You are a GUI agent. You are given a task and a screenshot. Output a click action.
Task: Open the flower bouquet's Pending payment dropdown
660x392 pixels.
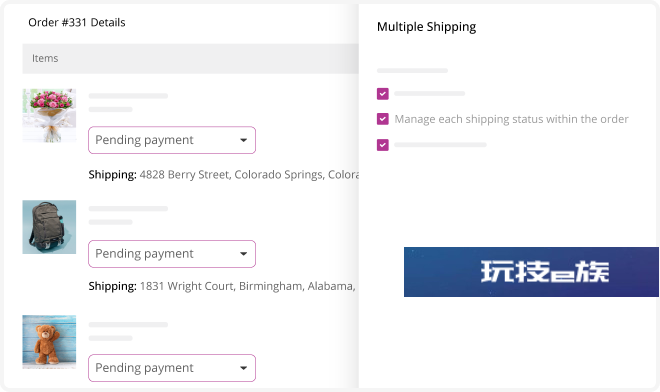pyautogui.click(x=172, y=140)
